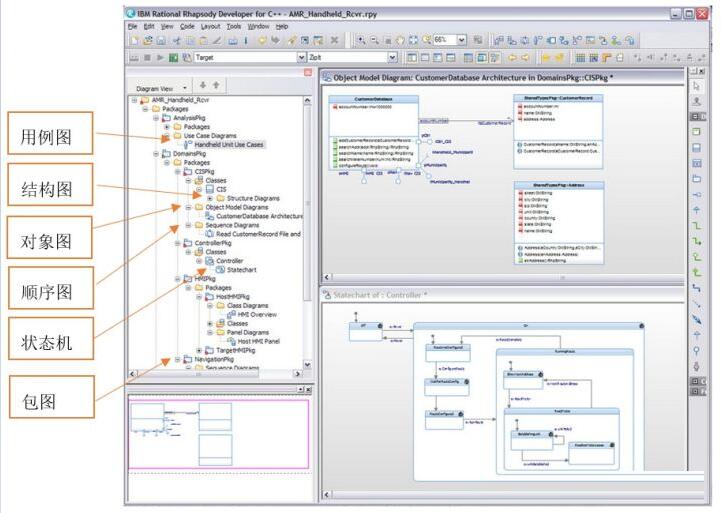Click the green Generate/Make build icon
728x513 pixels.
pyautogui.click(x=173, y=58)
